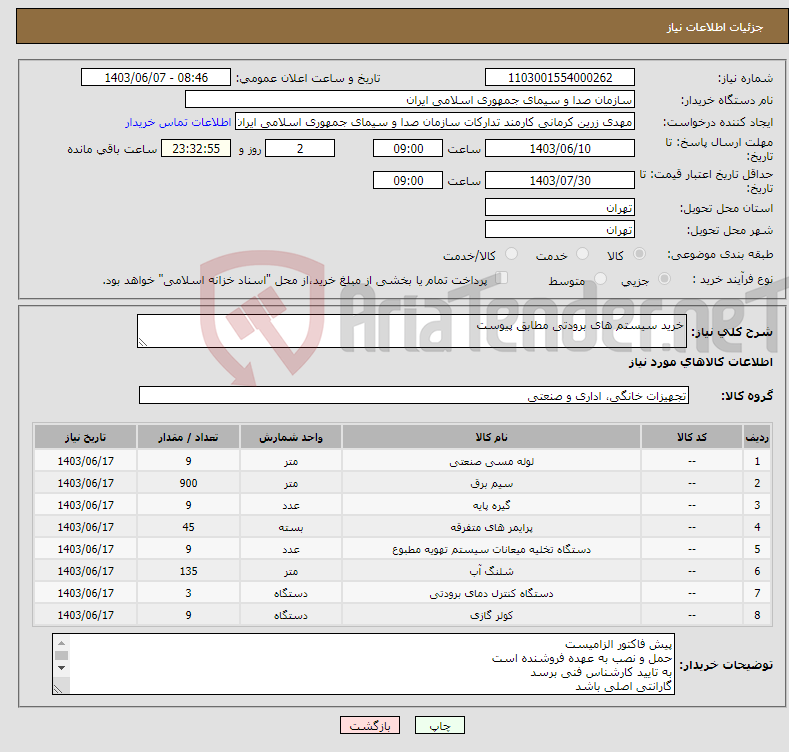Viewport: 789px width, 752px height.
Task: Click scroll up arrow in buyer notes
Action: (x=61, y=643)
